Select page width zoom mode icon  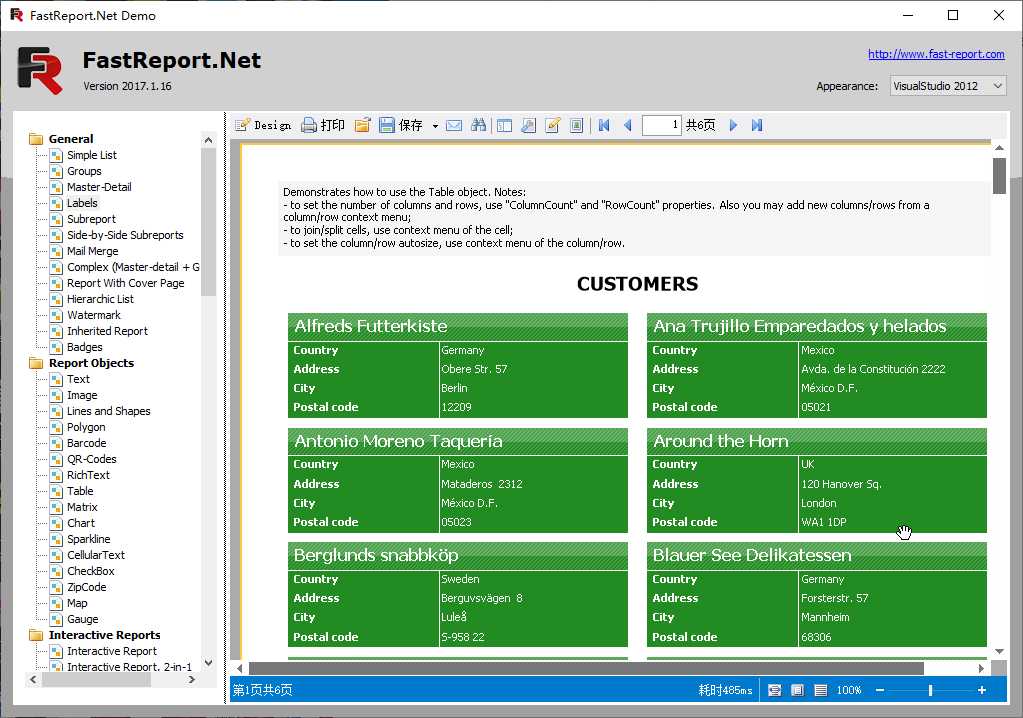[x=774, y=690]
